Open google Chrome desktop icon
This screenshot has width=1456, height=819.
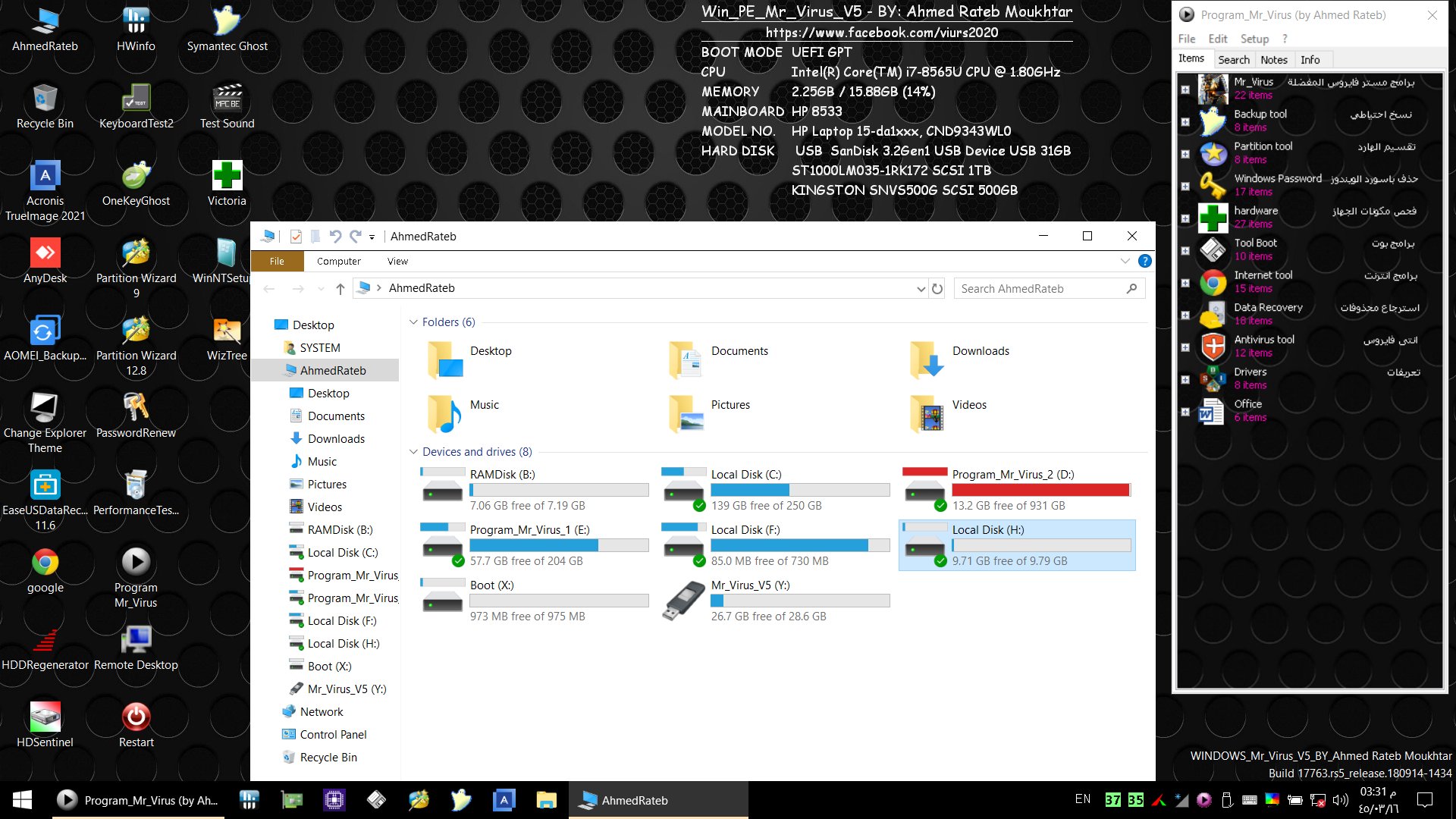pyautogui.click(x=45, y=571)
